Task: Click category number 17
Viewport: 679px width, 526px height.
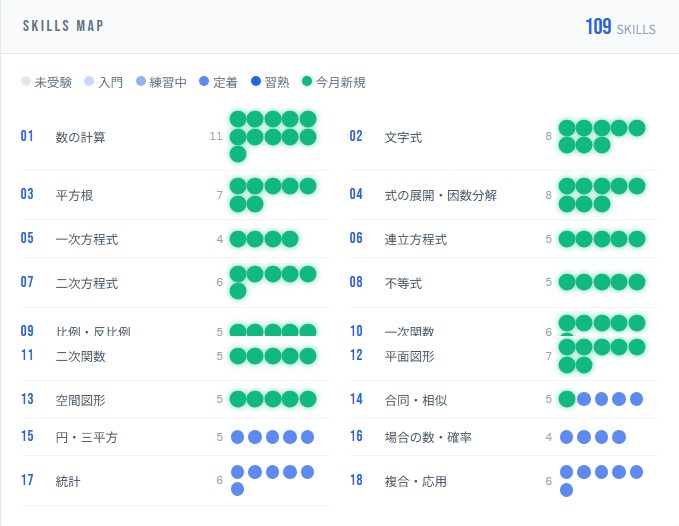Action: click(27, 480)
